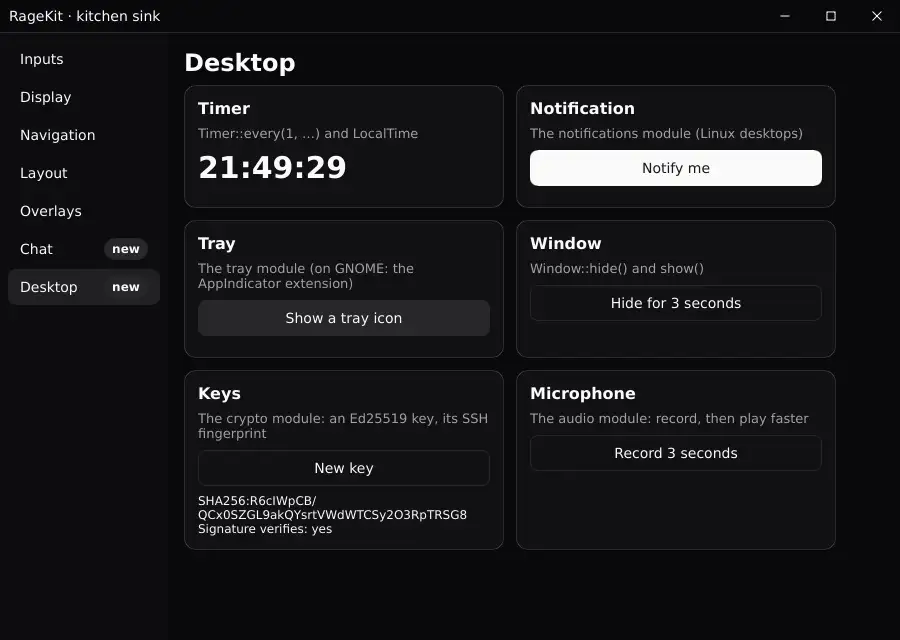Screen dimensions: 900x640
Task: Minimize the RageKit window
Action: click(785, 16)
